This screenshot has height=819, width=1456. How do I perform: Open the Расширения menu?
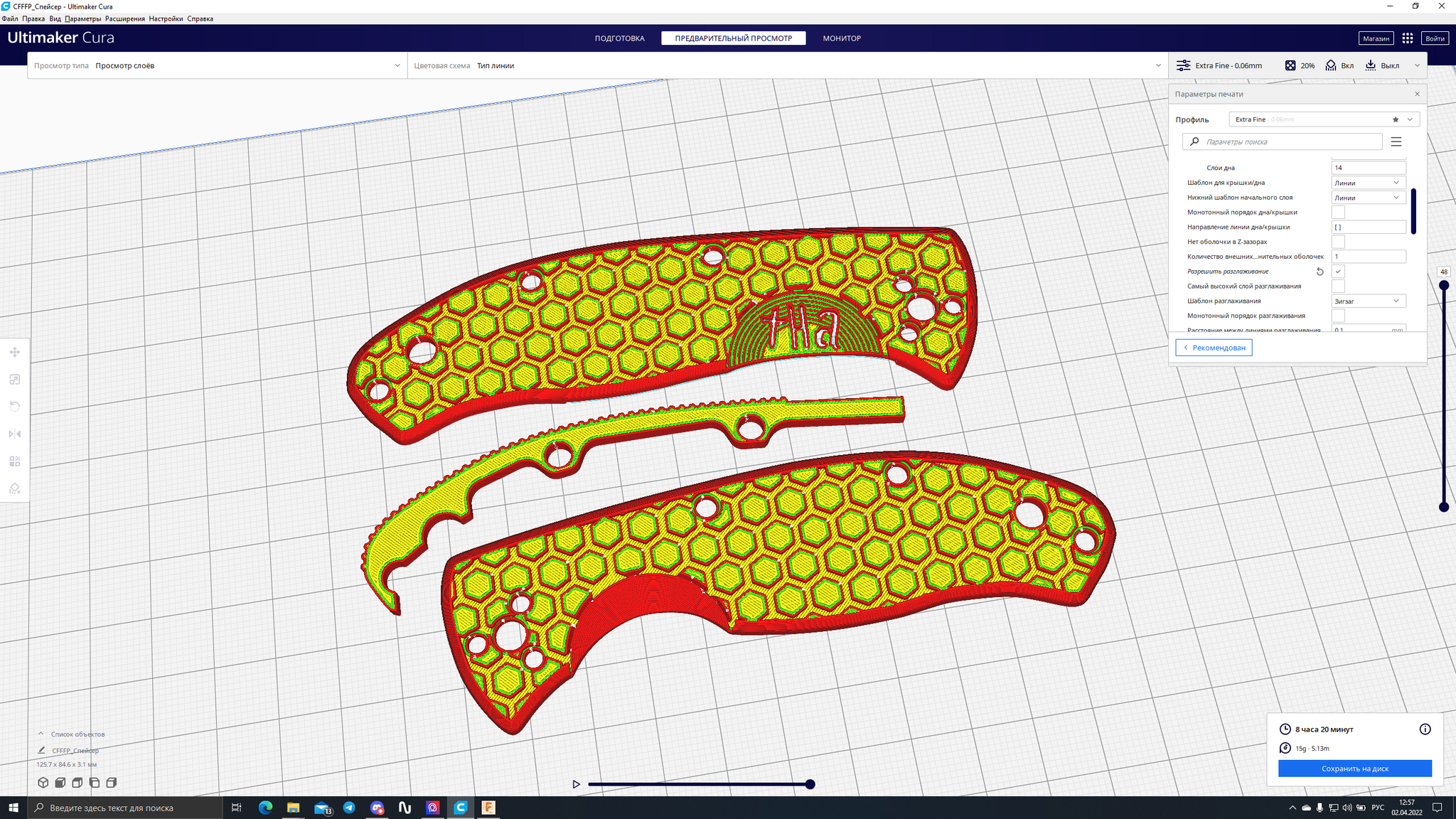click(x=125, y=18)
